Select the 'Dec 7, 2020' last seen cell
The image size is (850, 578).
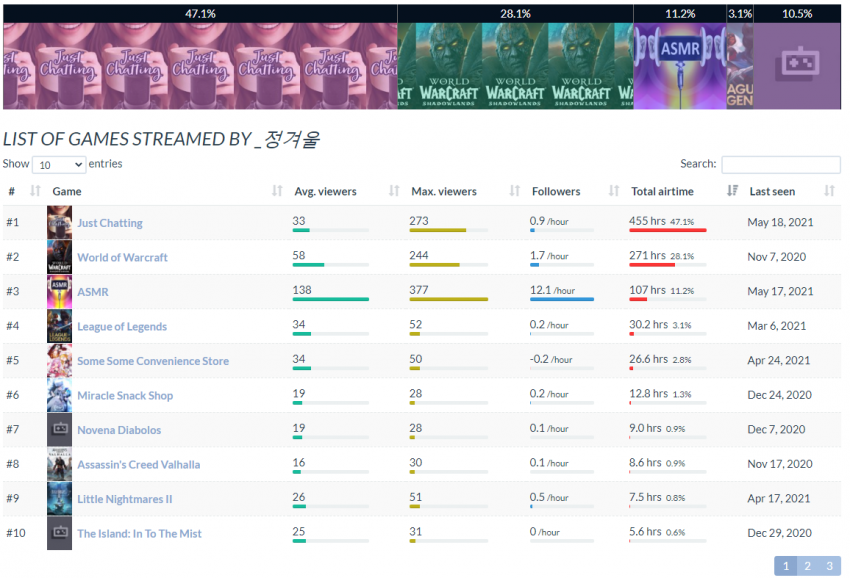coord(776,429)
